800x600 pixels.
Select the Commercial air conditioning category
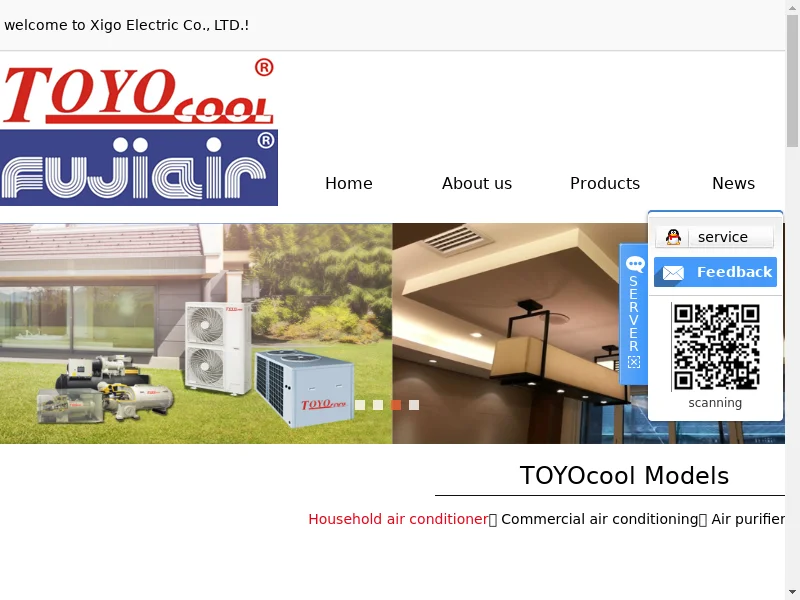599,519
